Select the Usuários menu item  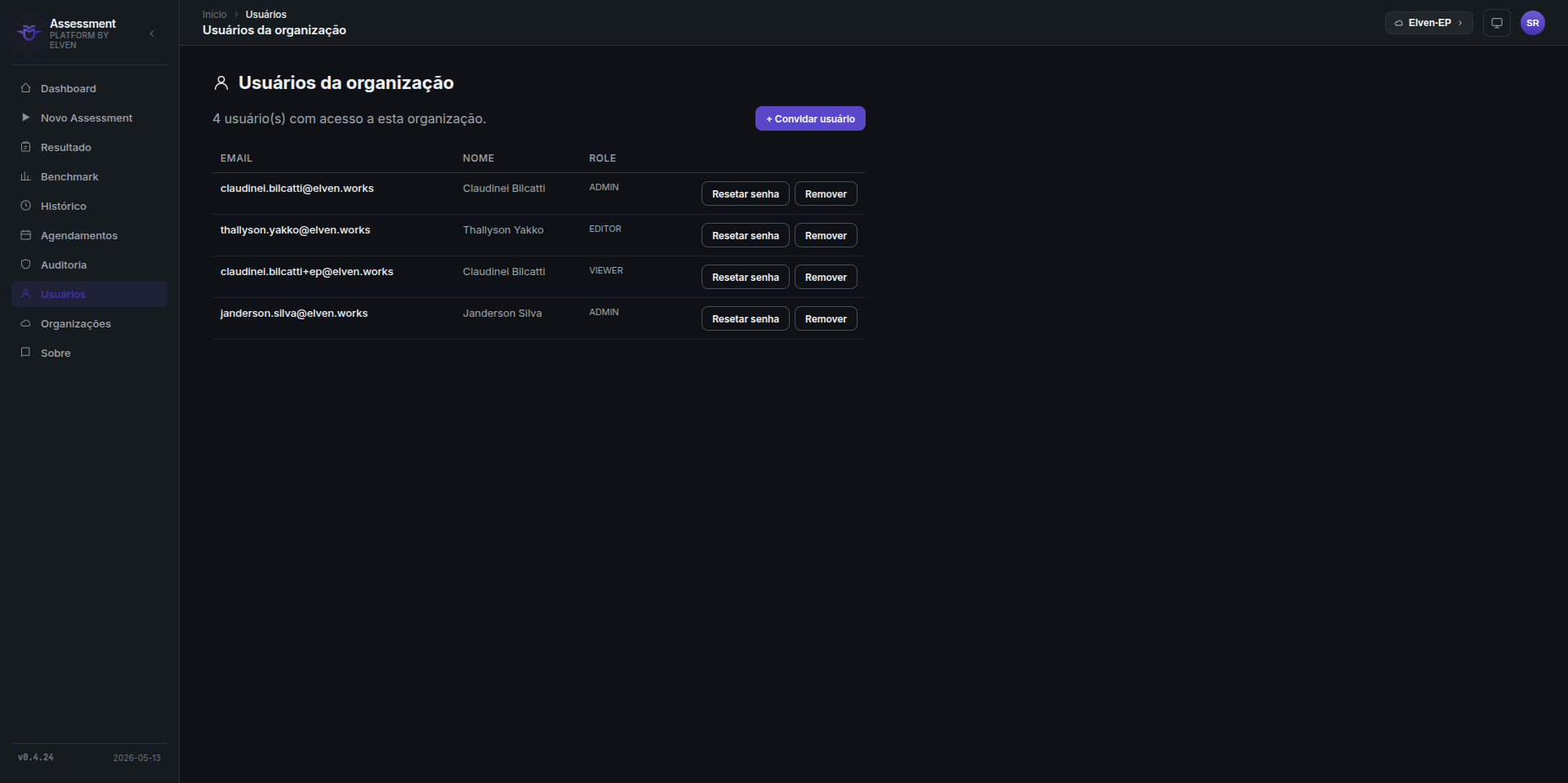[x=89, y=294]
